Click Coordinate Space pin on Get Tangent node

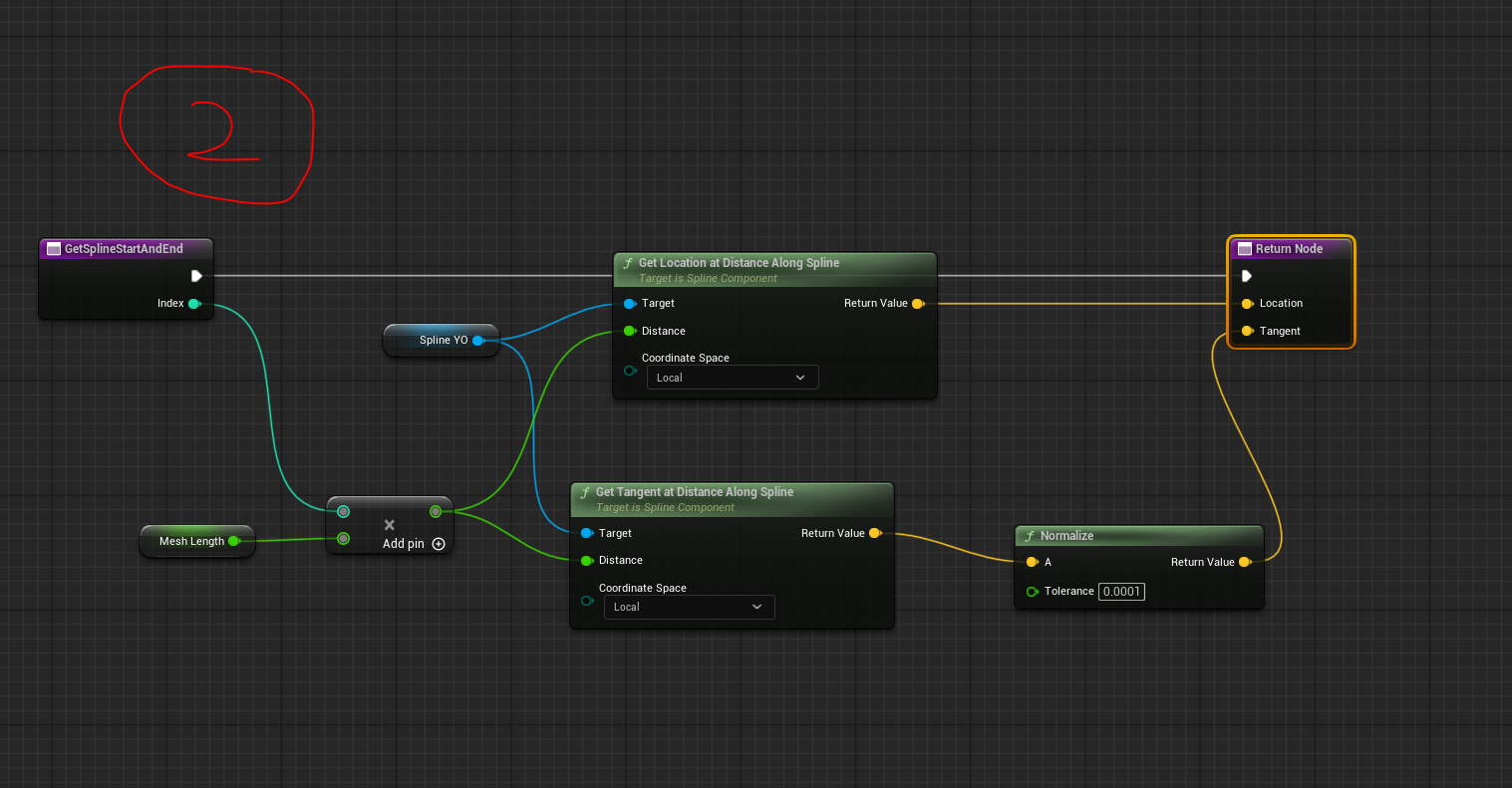tap(586, 600)
